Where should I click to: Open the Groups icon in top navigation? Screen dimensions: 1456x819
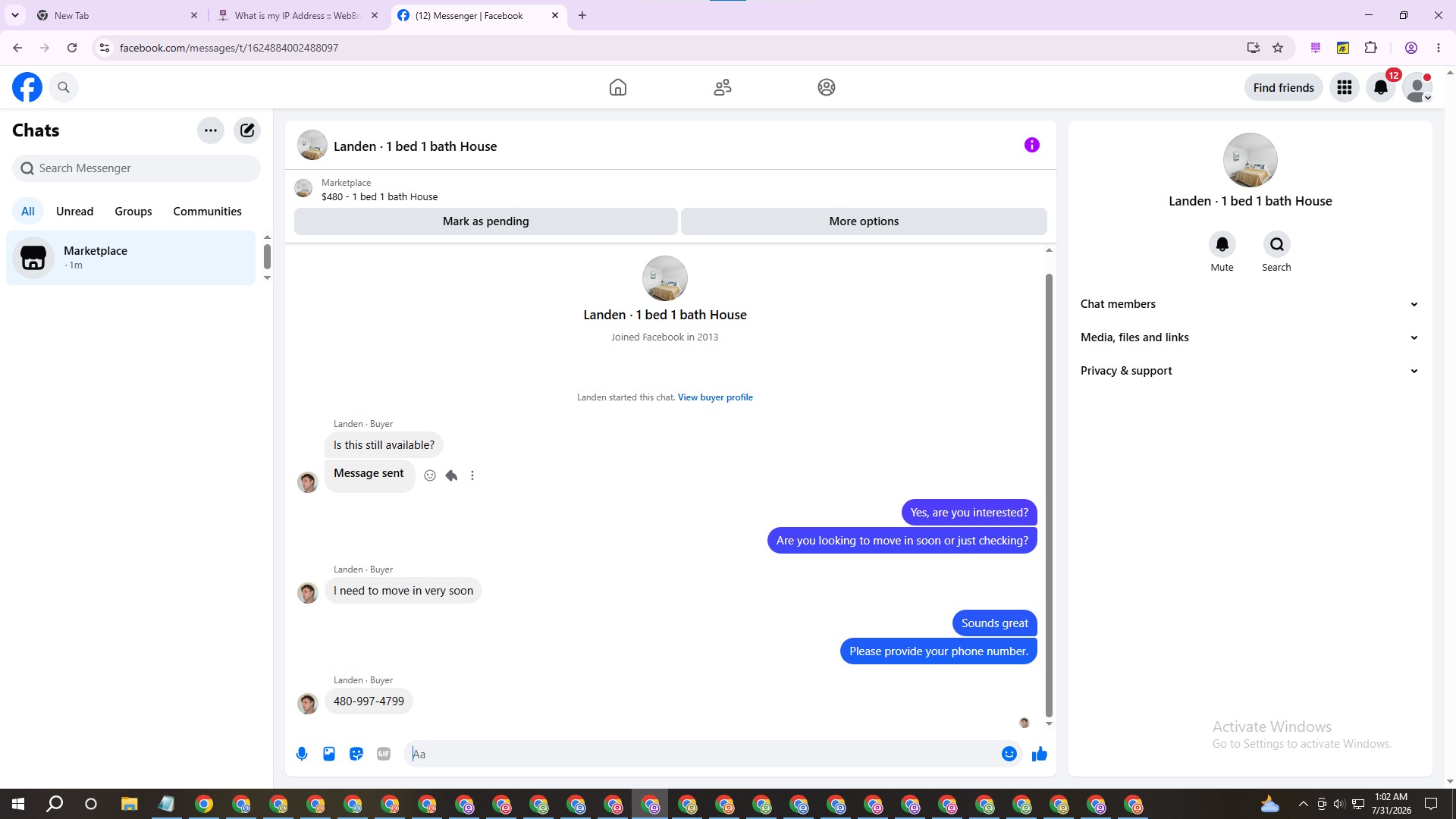tap(827, 87)
